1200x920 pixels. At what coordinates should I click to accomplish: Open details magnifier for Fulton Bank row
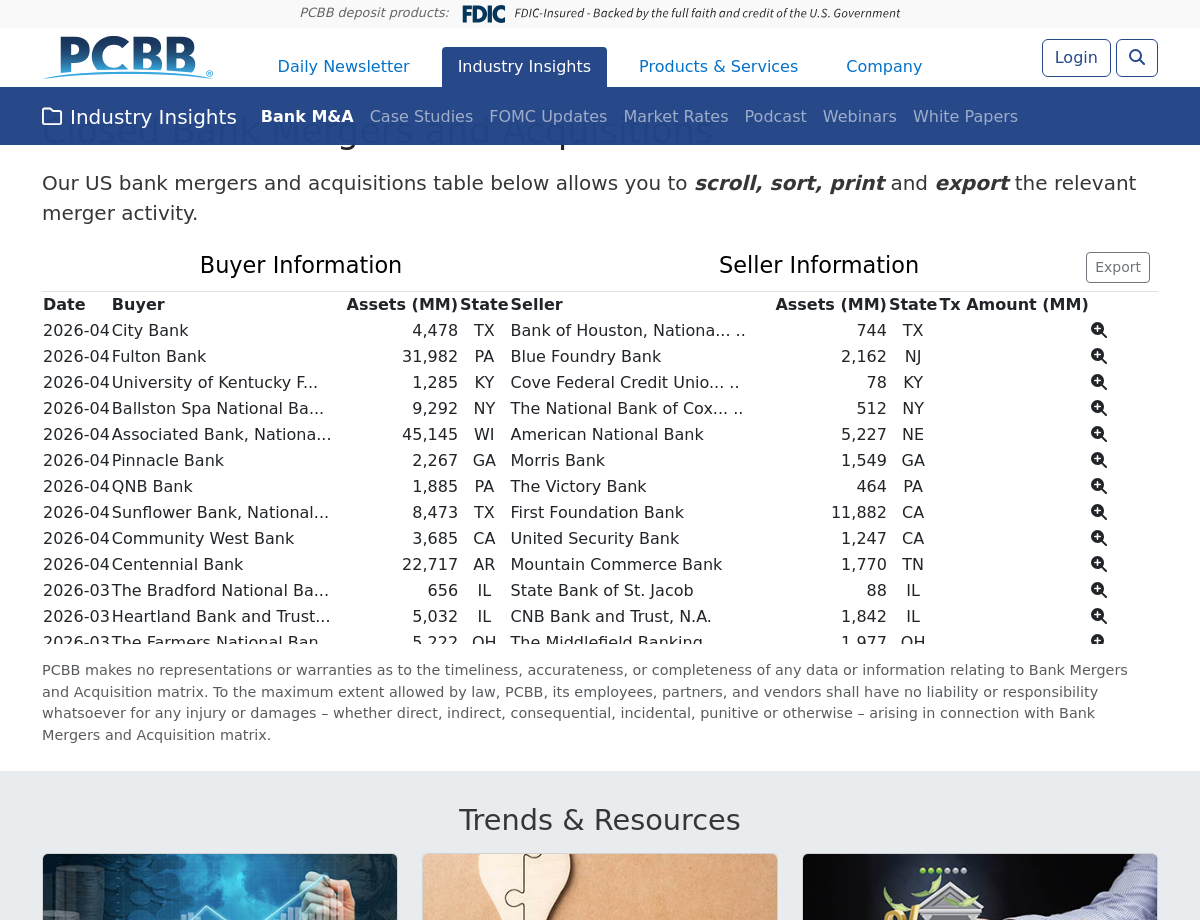click(x=1098, y=357)
